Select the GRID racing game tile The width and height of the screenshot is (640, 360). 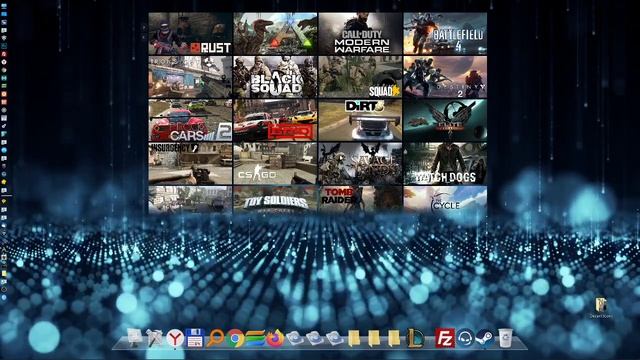click(x=275, y=120)
